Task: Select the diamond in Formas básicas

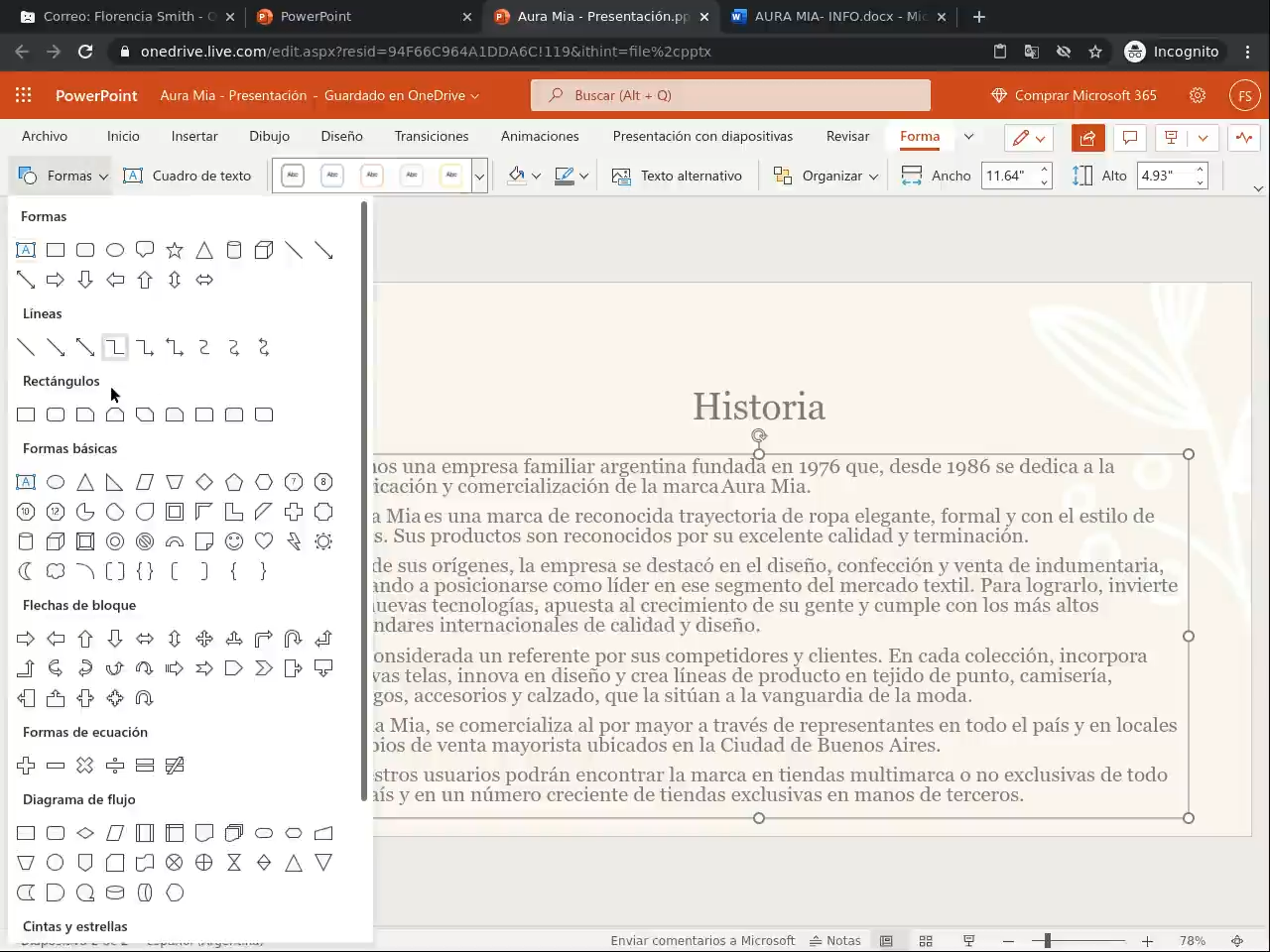Action: click(204, 482)
